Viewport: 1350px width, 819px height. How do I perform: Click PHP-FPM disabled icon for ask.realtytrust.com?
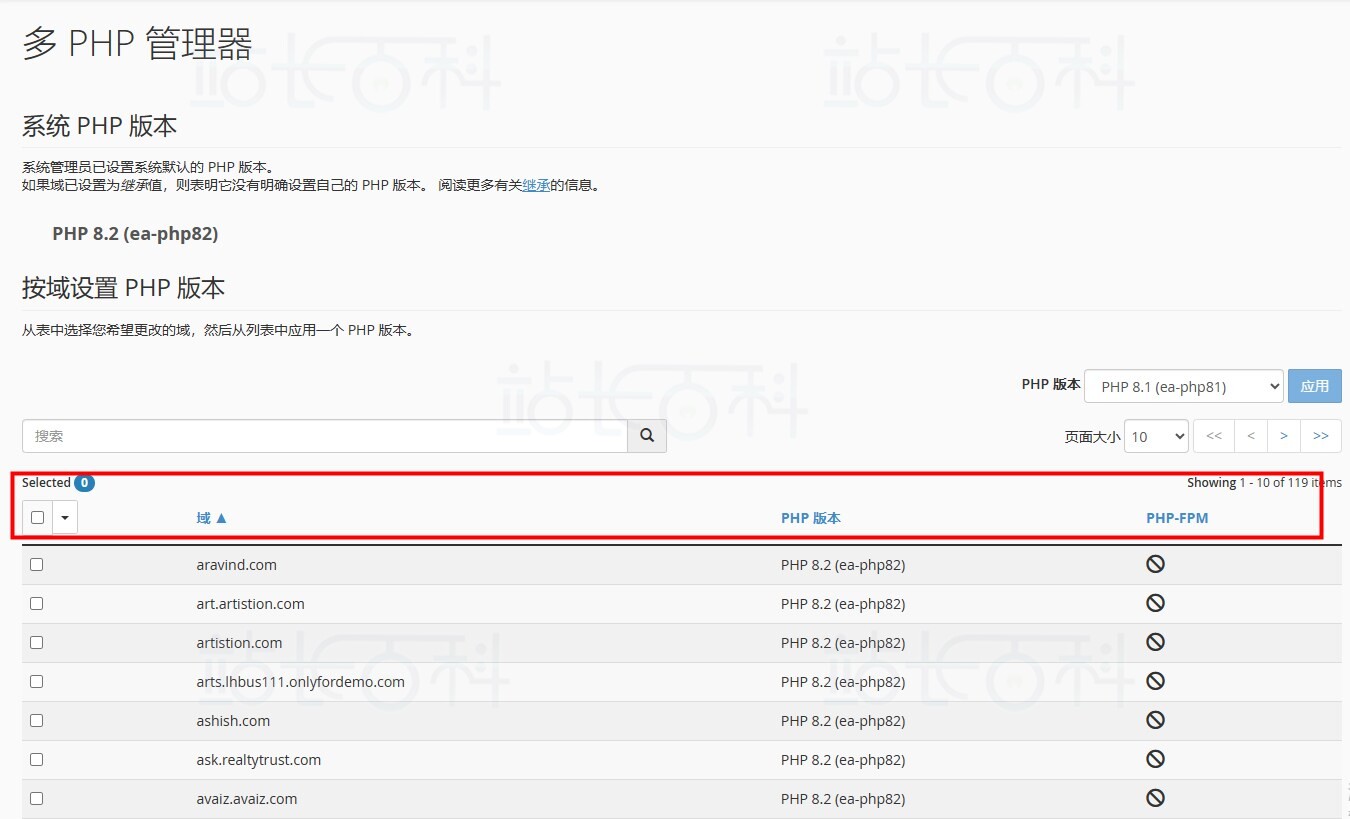(x=1155, y=759)
